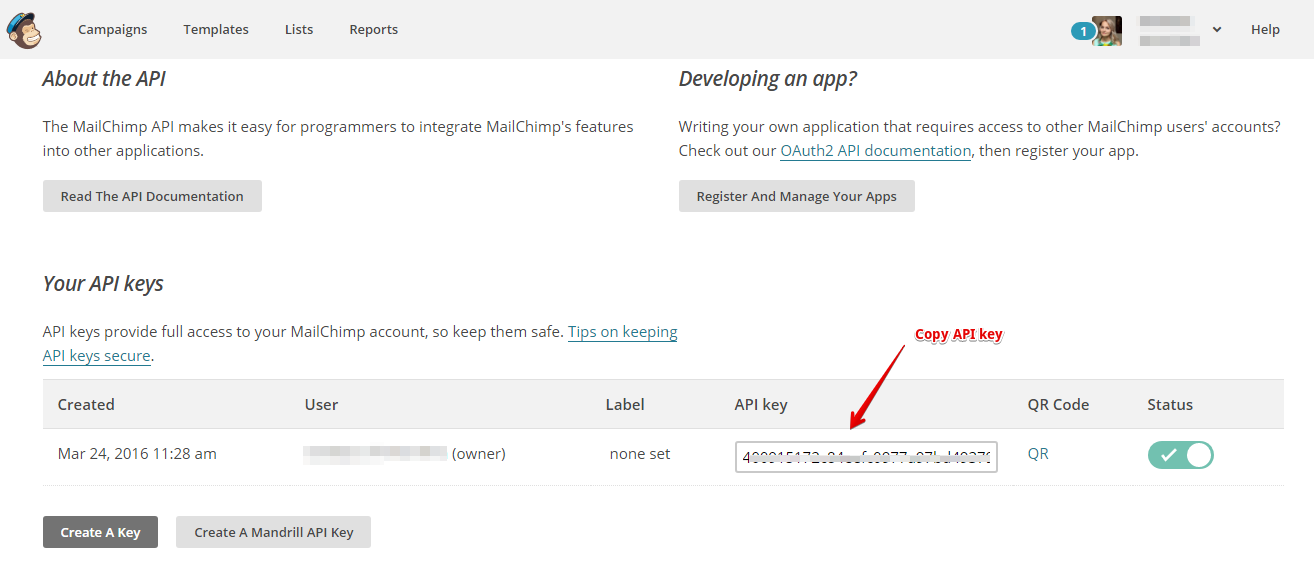Open the Campaigns menu
This screenshot has height=566, width=1314.
click(x=112, y=30)
